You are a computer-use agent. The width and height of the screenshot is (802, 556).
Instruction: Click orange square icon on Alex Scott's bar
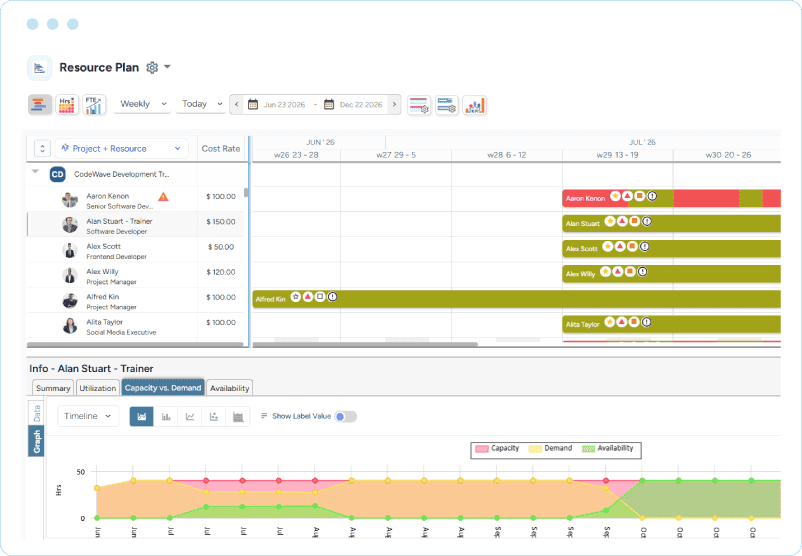(x=632, y=247)
